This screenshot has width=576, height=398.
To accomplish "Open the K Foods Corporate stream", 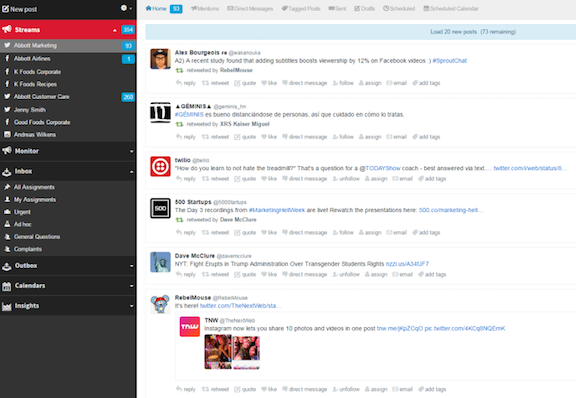I will (68, 72).
